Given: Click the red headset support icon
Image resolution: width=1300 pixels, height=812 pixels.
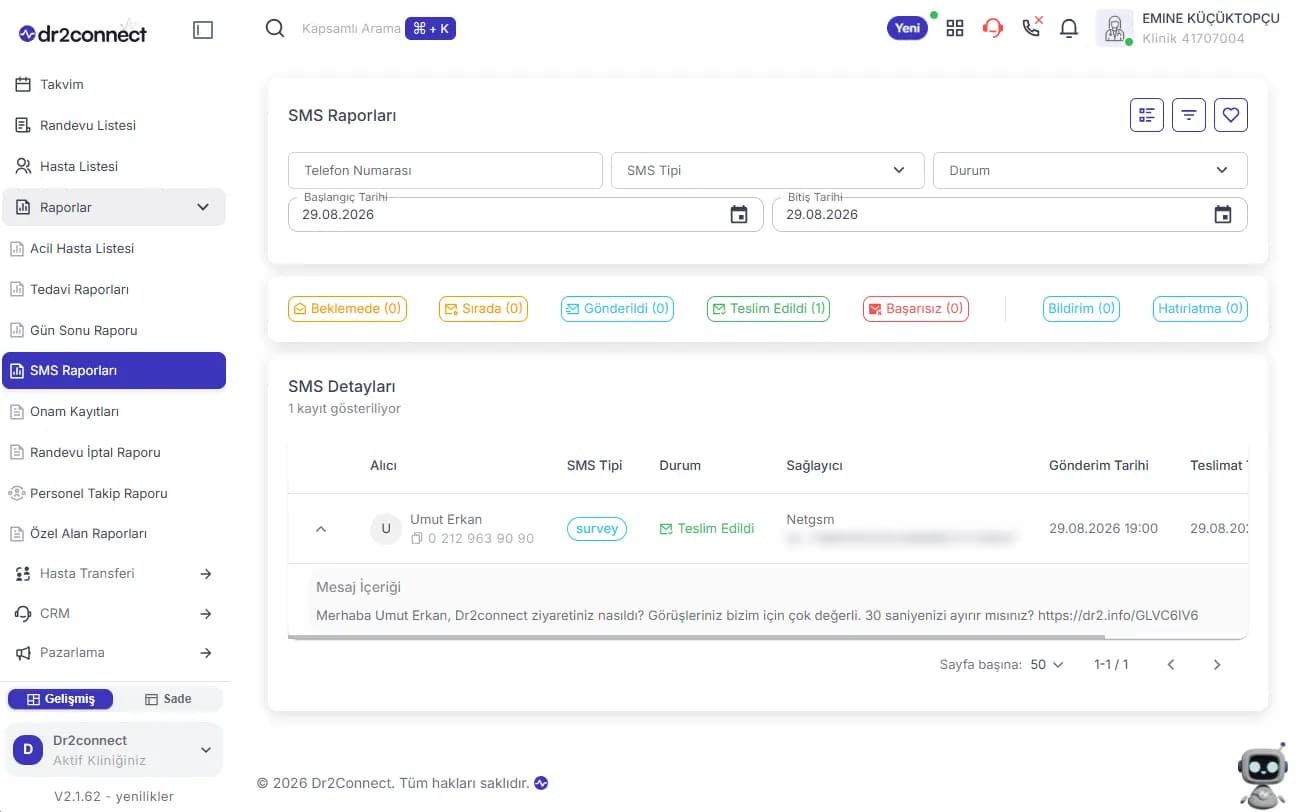Looking at the screenshot, I should click(x=993, y=28).
